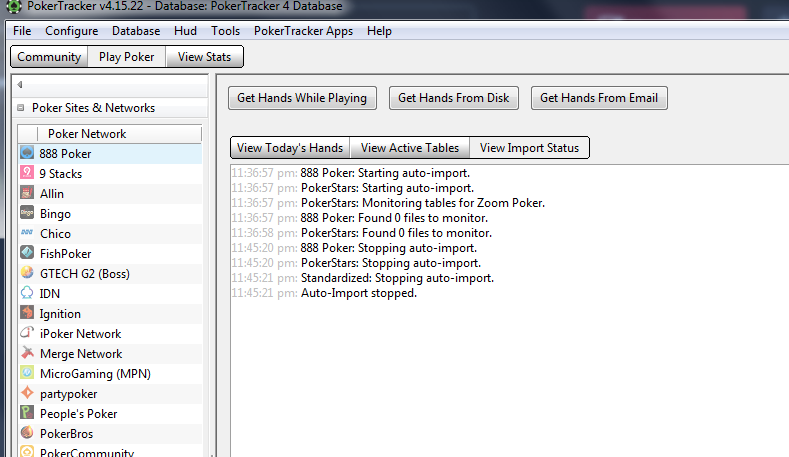Select View Import Status tab
Screen dimensions: 789x457
(x=529, y=148)
